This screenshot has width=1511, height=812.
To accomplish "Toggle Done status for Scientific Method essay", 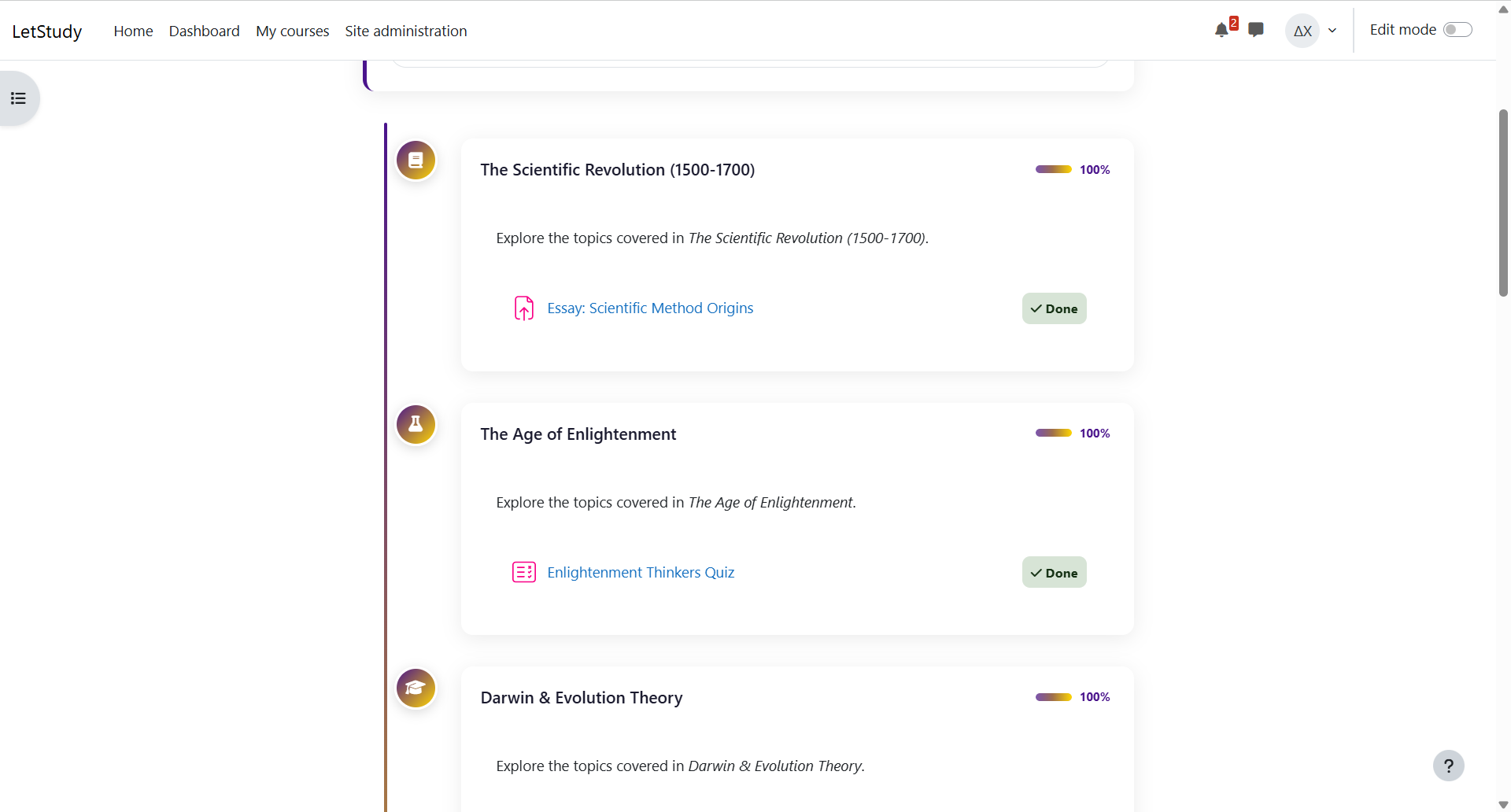I will 1054,308.
